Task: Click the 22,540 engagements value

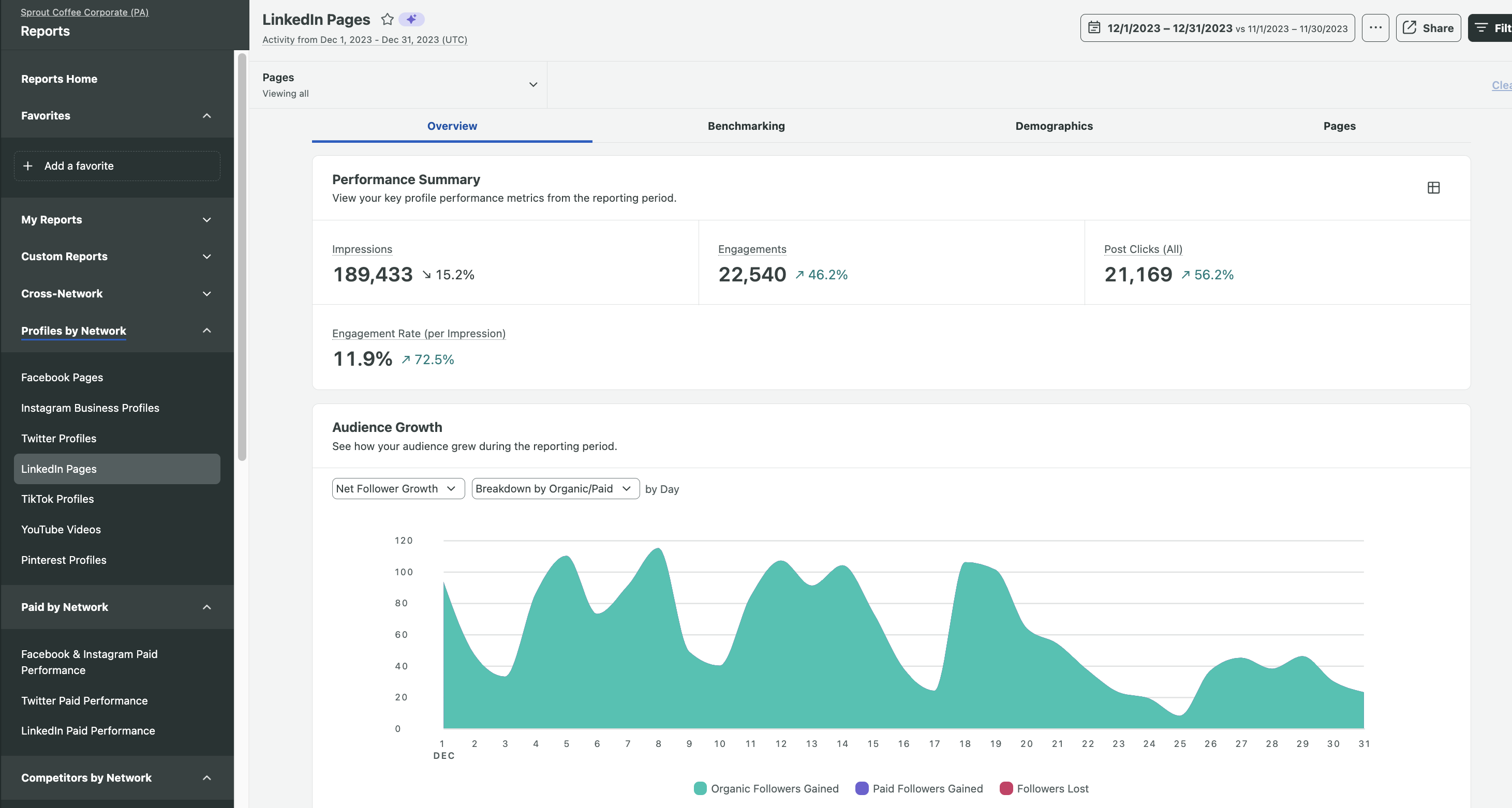Action: point(752,274)
